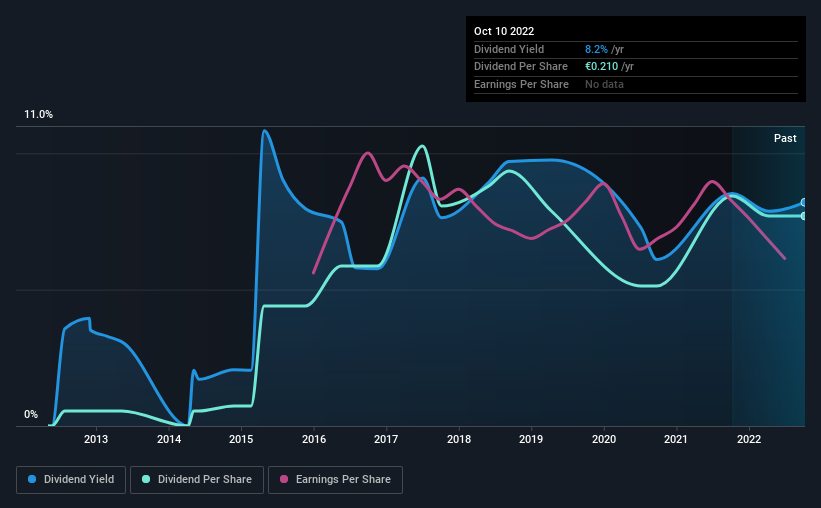The width and height of the screenshot is (821, 508).
Task: Toggle the Dividend Yield legend button
Action: [71, 480]
